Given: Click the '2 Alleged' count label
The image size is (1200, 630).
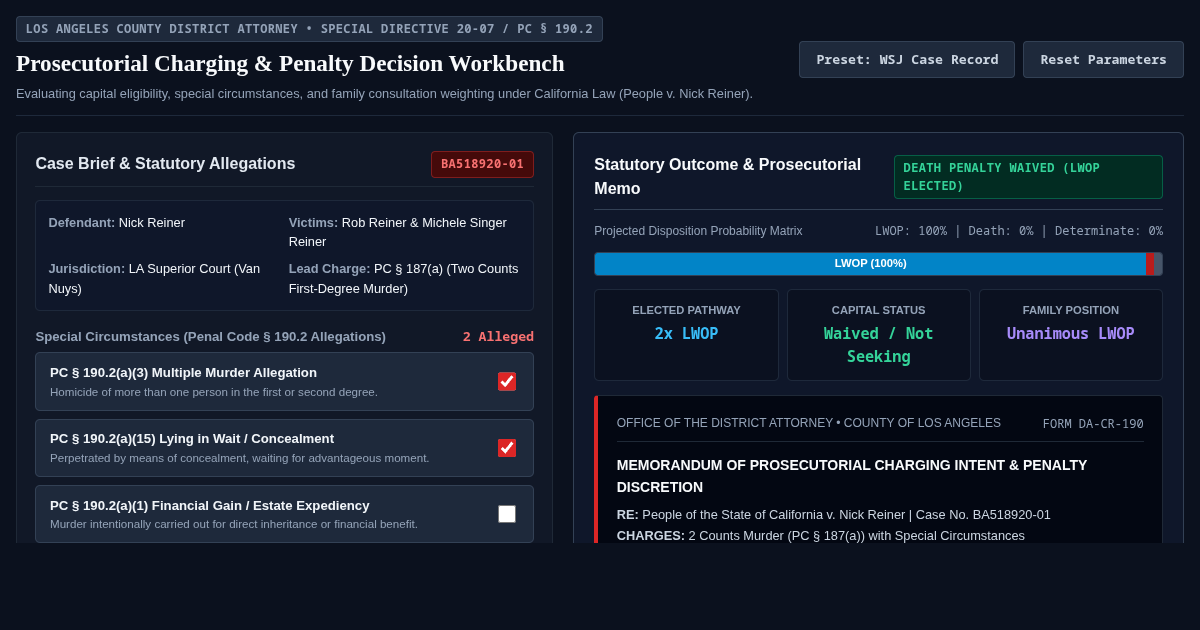Looking at the screenshot, I should 498,337.
